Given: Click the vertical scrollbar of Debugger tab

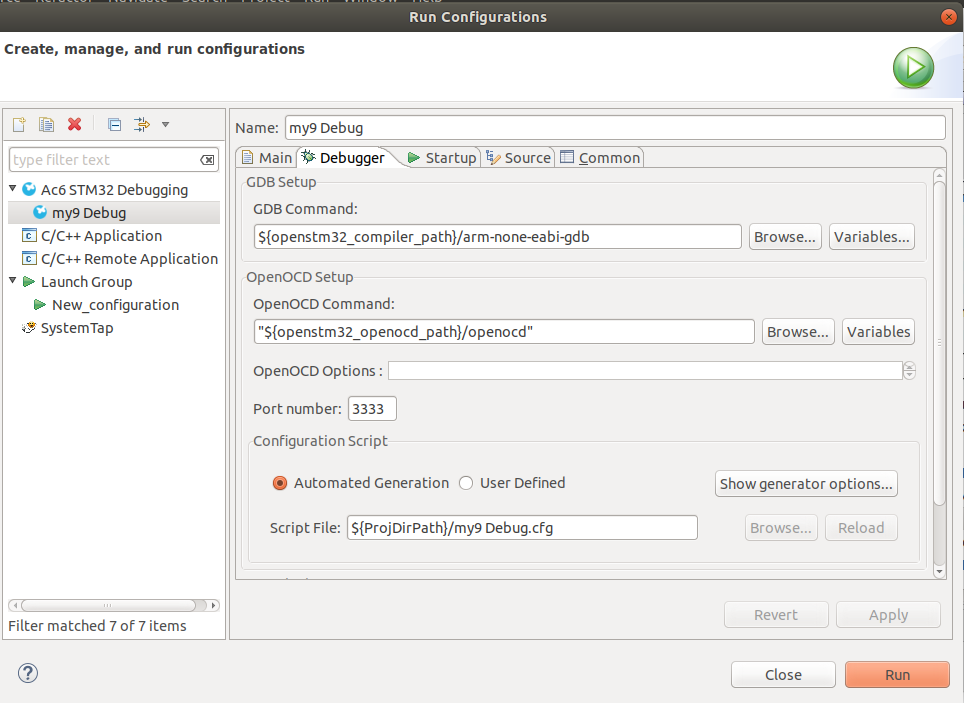Looking at the screenshot, I should pos(939,340).
